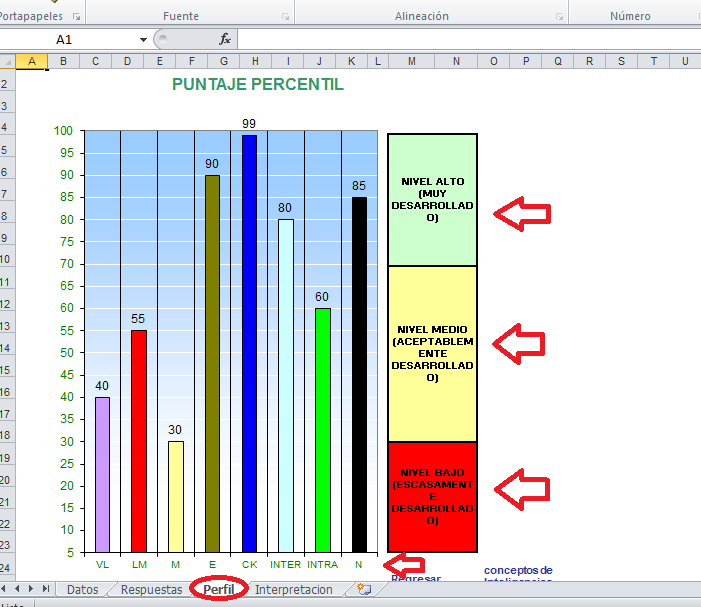
Task: Click the INTRA category axis label
Action: [322, 565]
